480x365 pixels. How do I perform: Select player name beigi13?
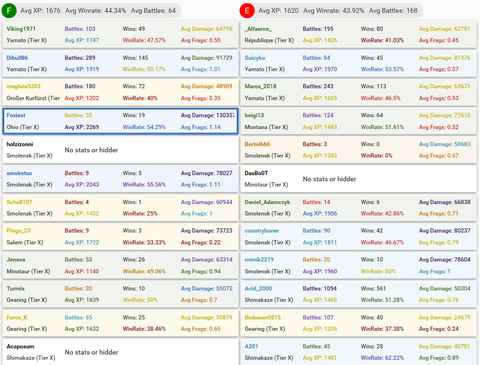click(x=254, y=115)
